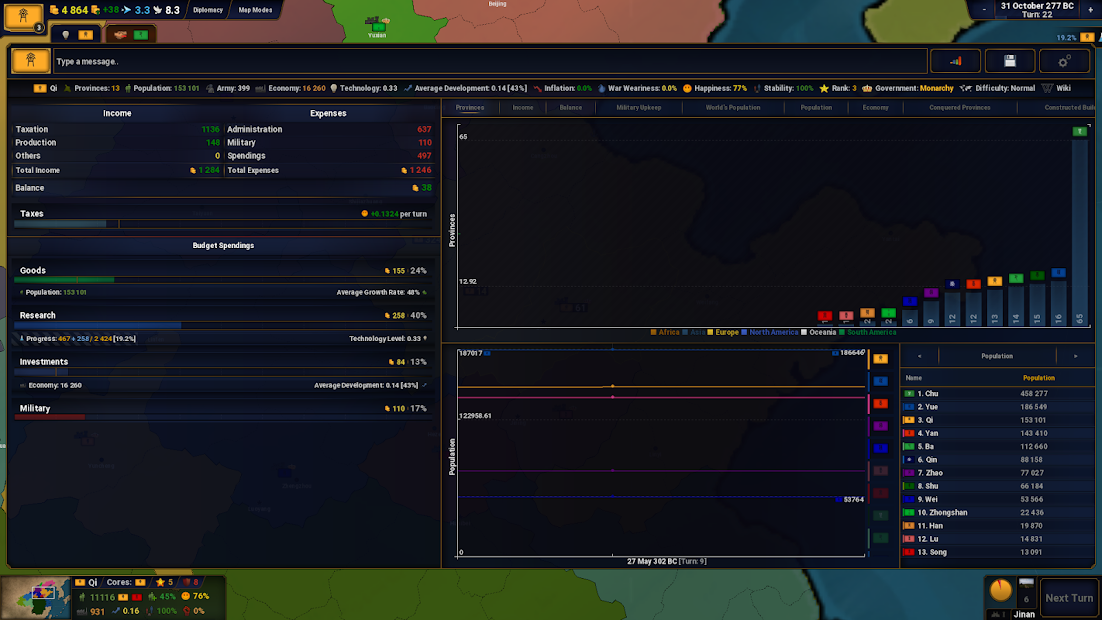Viewport: 1102px width, 620px height.
Task: Select the World's Population tab
Action: tap(733, 107)
